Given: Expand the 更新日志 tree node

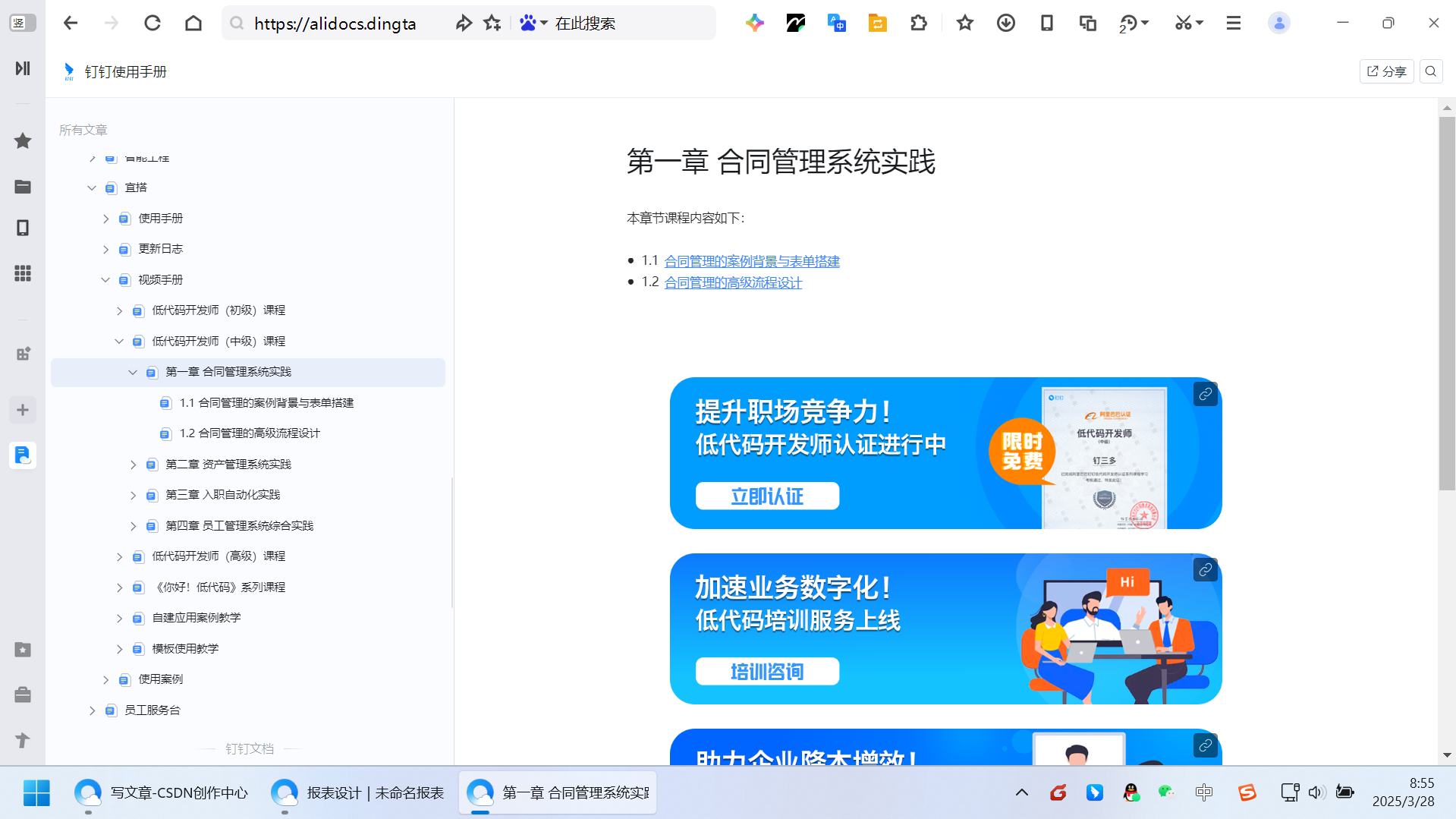Looking at the screenshot, I should [x=105, y=249].
